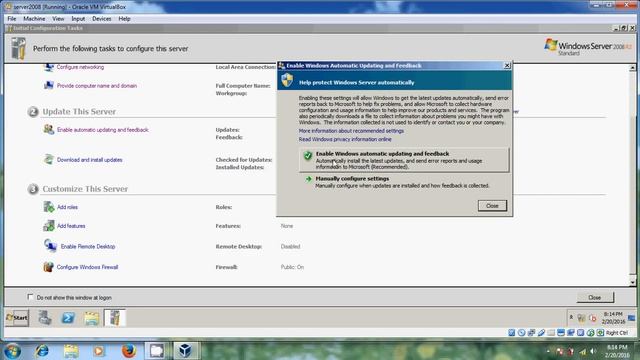The image size is (640, 360).
Task: Click the Download and install updates icon
Action: point(49,159)
